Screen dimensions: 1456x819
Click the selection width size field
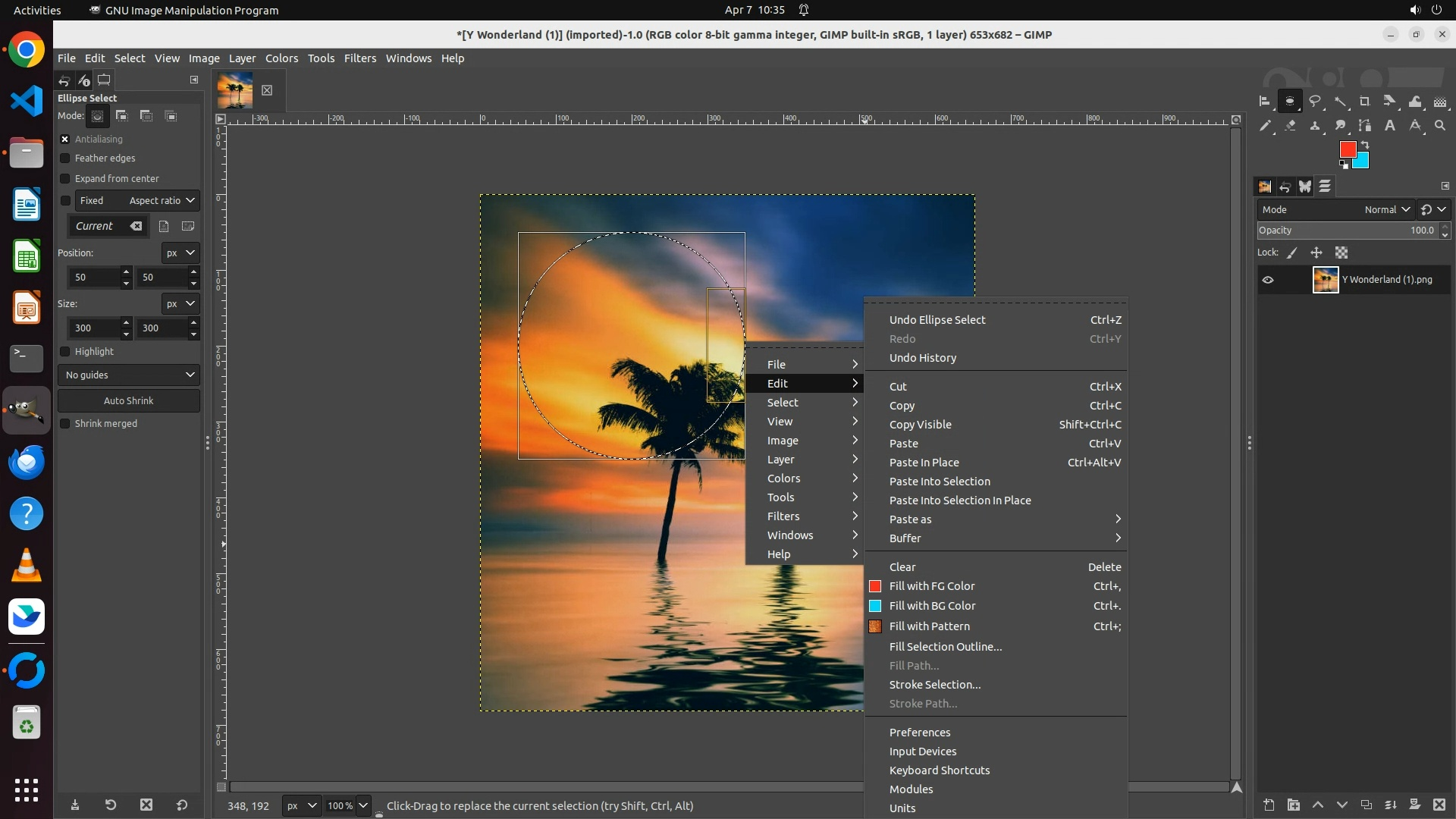click(93, 328)
